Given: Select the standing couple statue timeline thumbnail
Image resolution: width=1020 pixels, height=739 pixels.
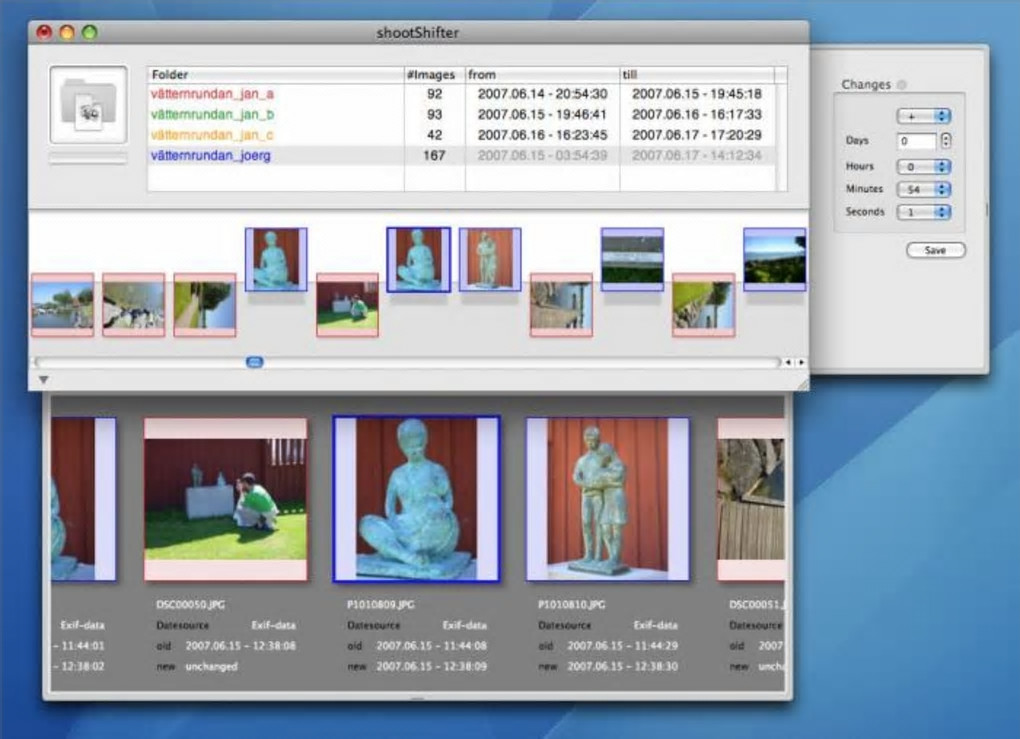Looking at the screenshot, I should click(490, 259).
